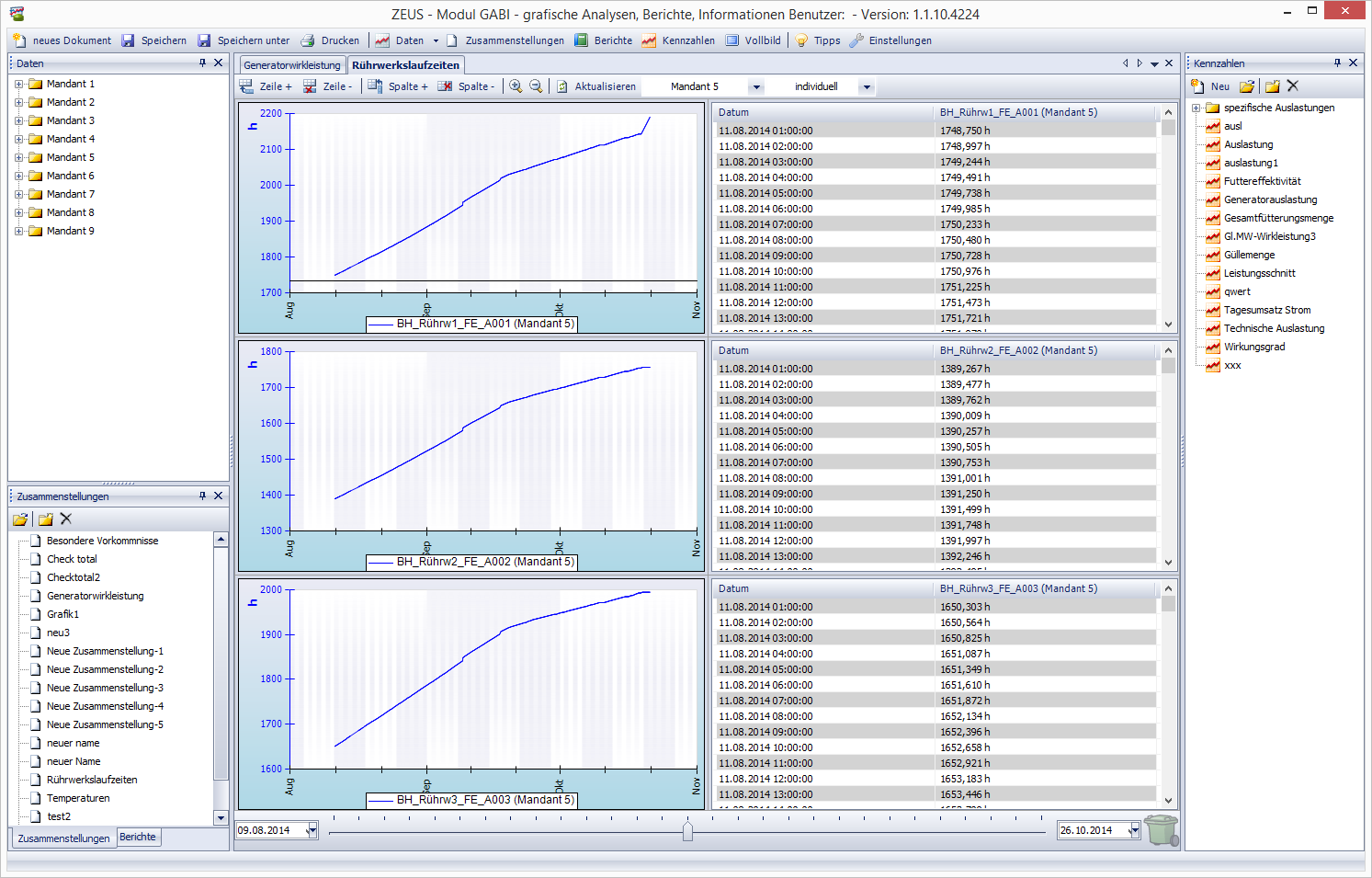Open Einstellungen wrench icon

(x=856, y=40)
